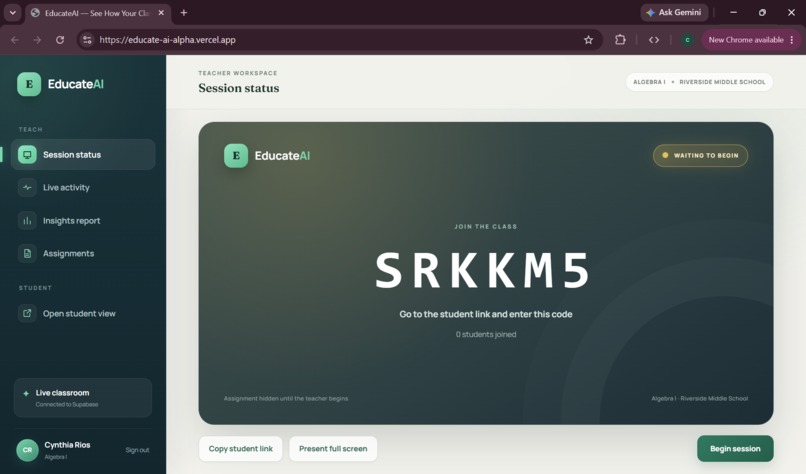Click Sign out link

(x=137, y=450)
